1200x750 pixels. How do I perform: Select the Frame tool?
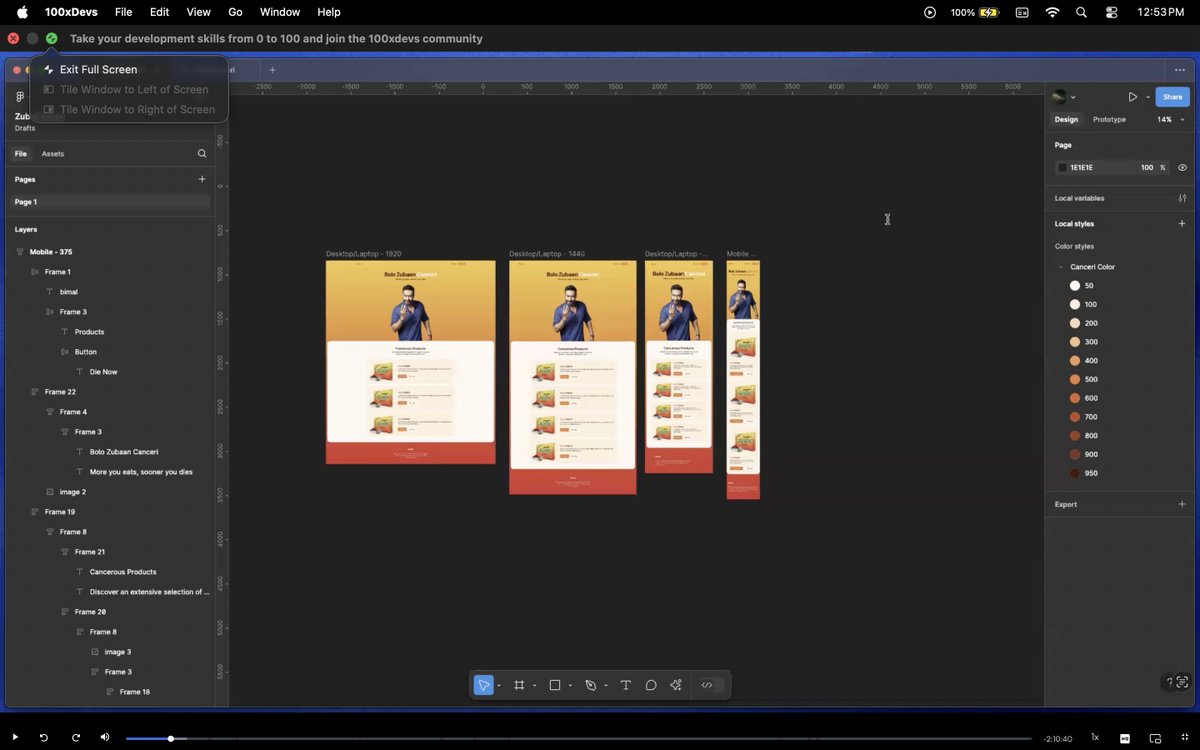(x=519, y=685)
